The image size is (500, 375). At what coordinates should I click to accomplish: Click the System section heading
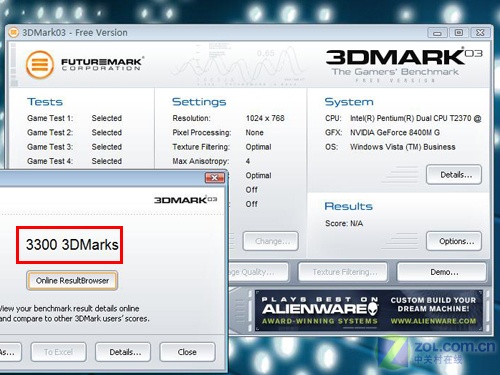(349, 102)
